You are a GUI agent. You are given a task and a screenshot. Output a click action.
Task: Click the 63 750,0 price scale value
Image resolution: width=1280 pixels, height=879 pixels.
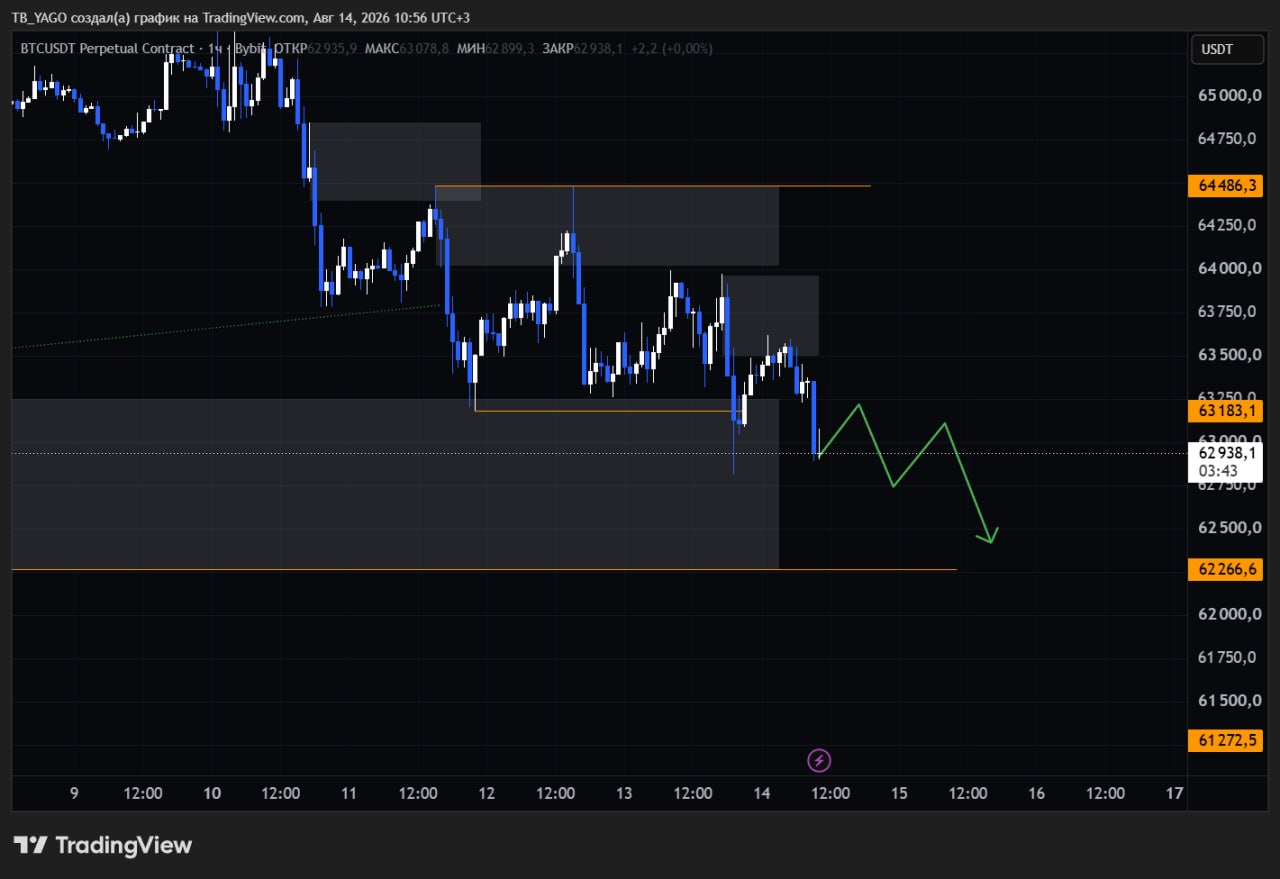click(1226, 311)
